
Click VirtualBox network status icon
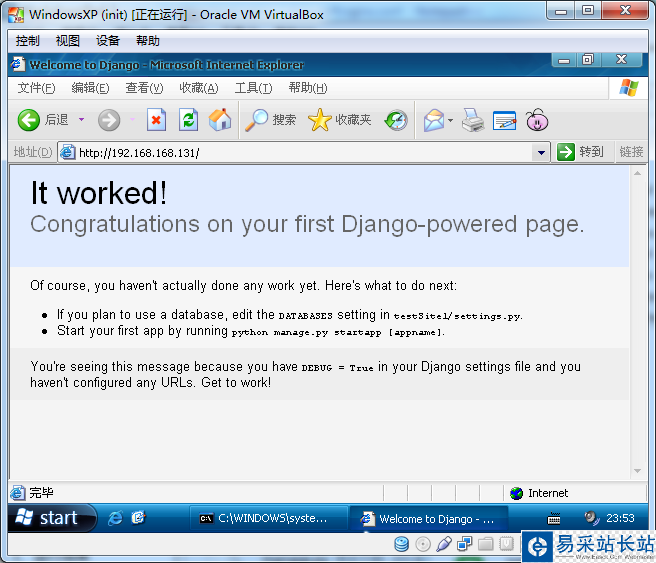[x=465, y=544]
